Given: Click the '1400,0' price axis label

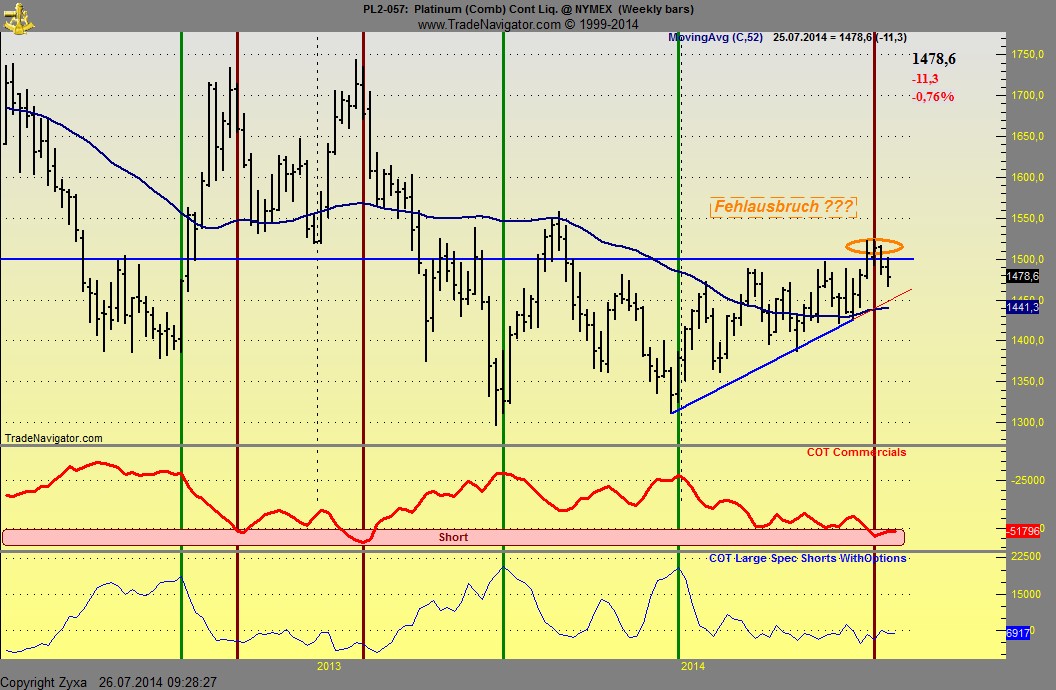Looking at the screenshot, I should (x=1027, y=341).
